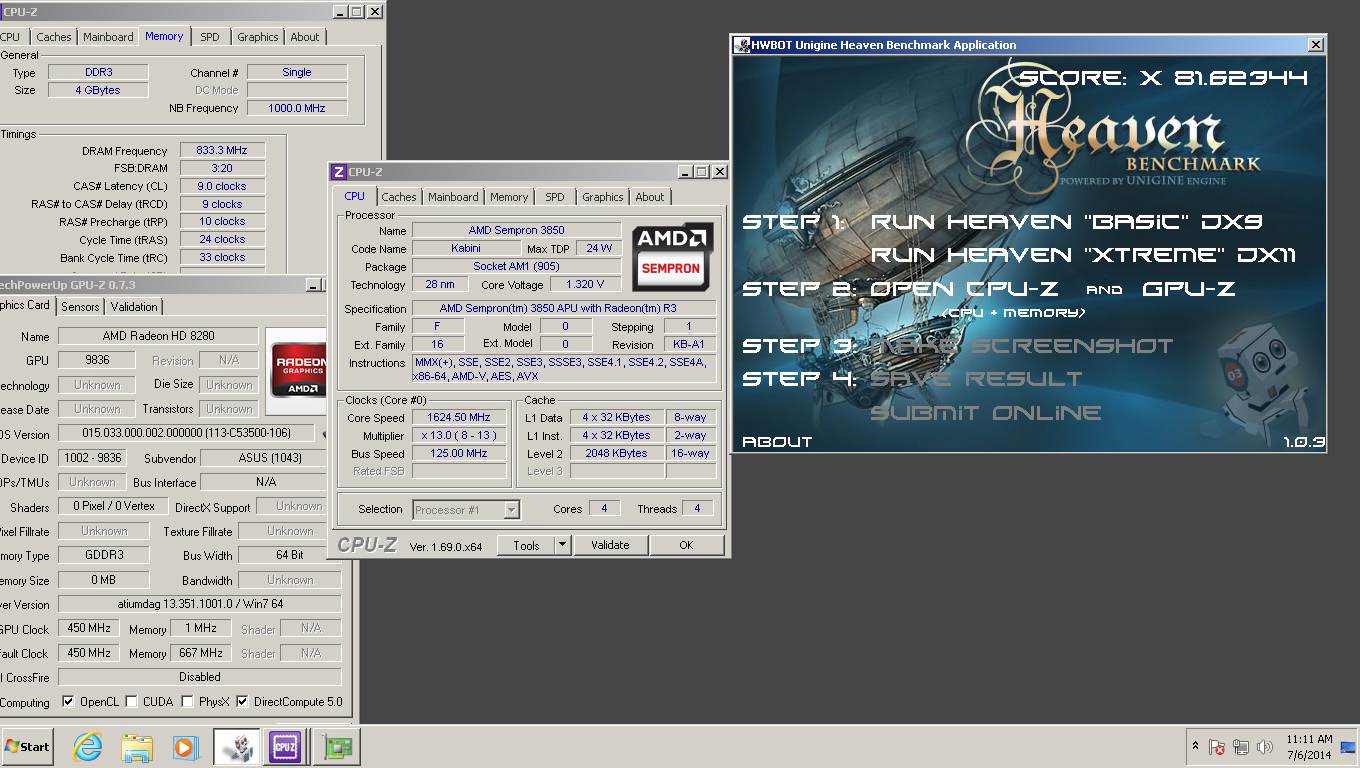Switch to the Mainboard tab in front CPU-Z
Screen dimensions: 1360x768
[453, 197]
